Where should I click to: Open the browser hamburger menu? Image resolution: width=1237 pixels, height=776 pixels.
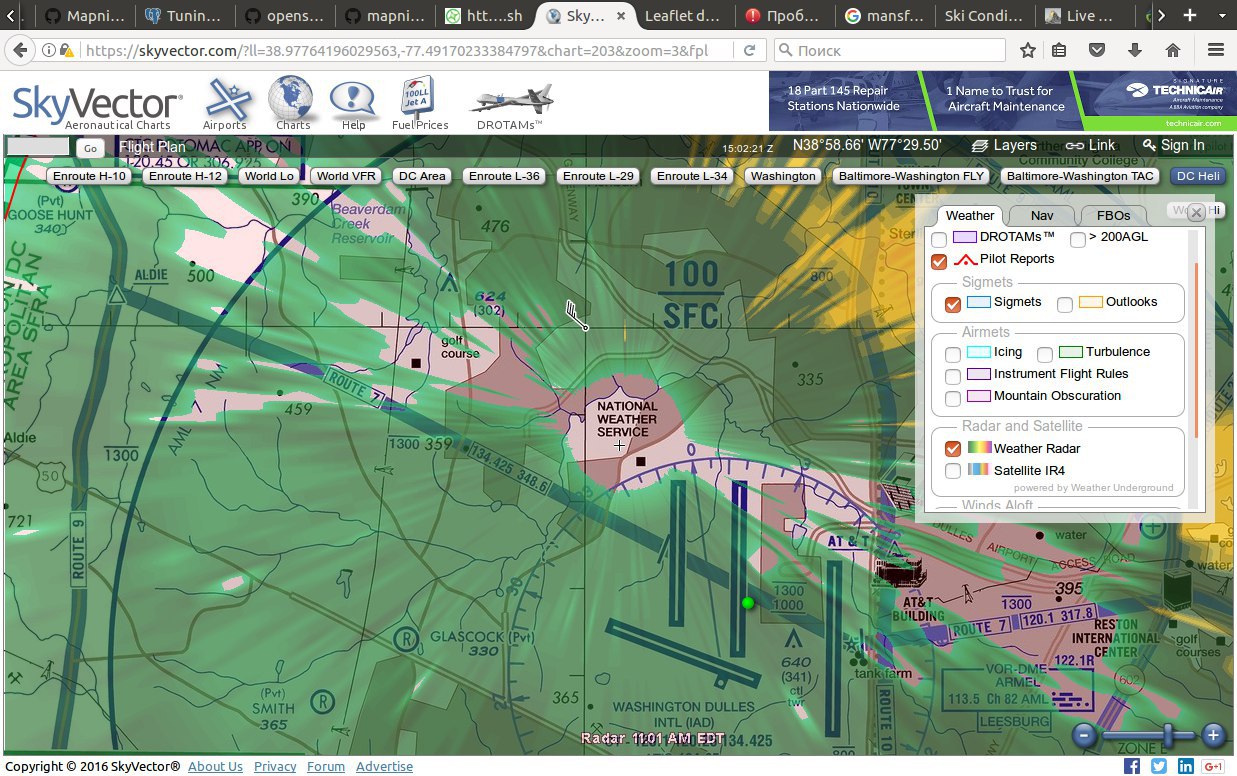(x=1216, y=50)
